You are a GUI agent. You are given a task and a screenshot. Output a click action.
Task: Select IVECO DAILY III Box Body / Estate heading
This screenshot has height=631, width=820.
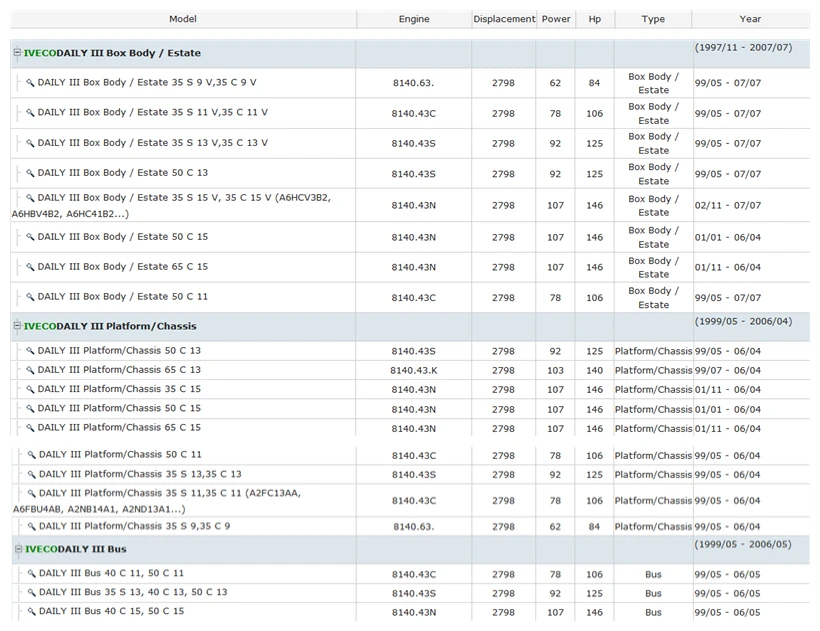click(x=112, y=53)
